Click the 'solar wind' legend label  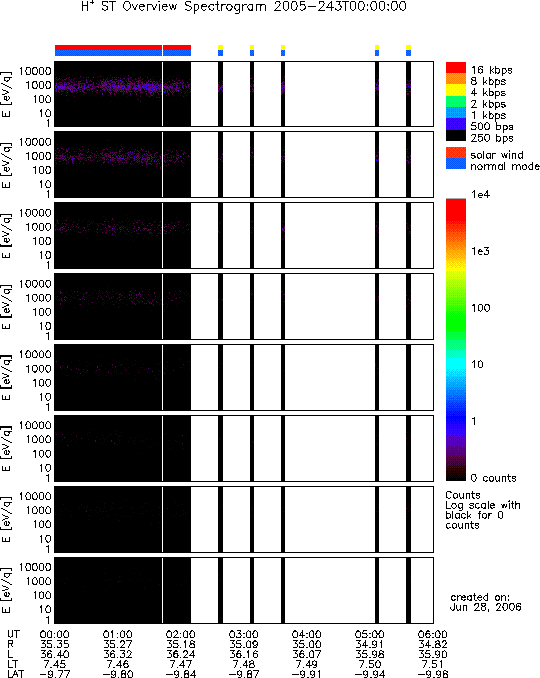497,155
